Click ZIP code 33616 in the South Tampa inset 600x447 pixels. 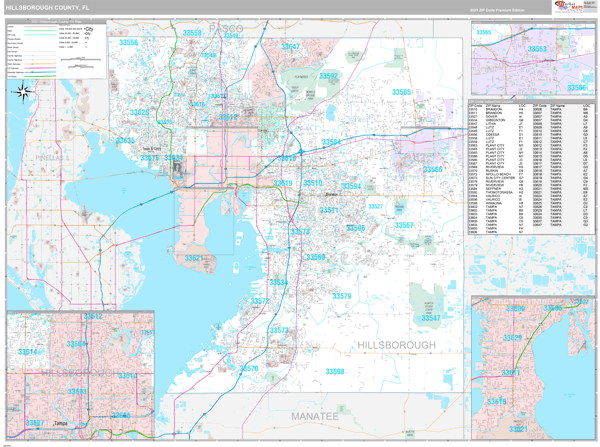click(x=497, y=402)
